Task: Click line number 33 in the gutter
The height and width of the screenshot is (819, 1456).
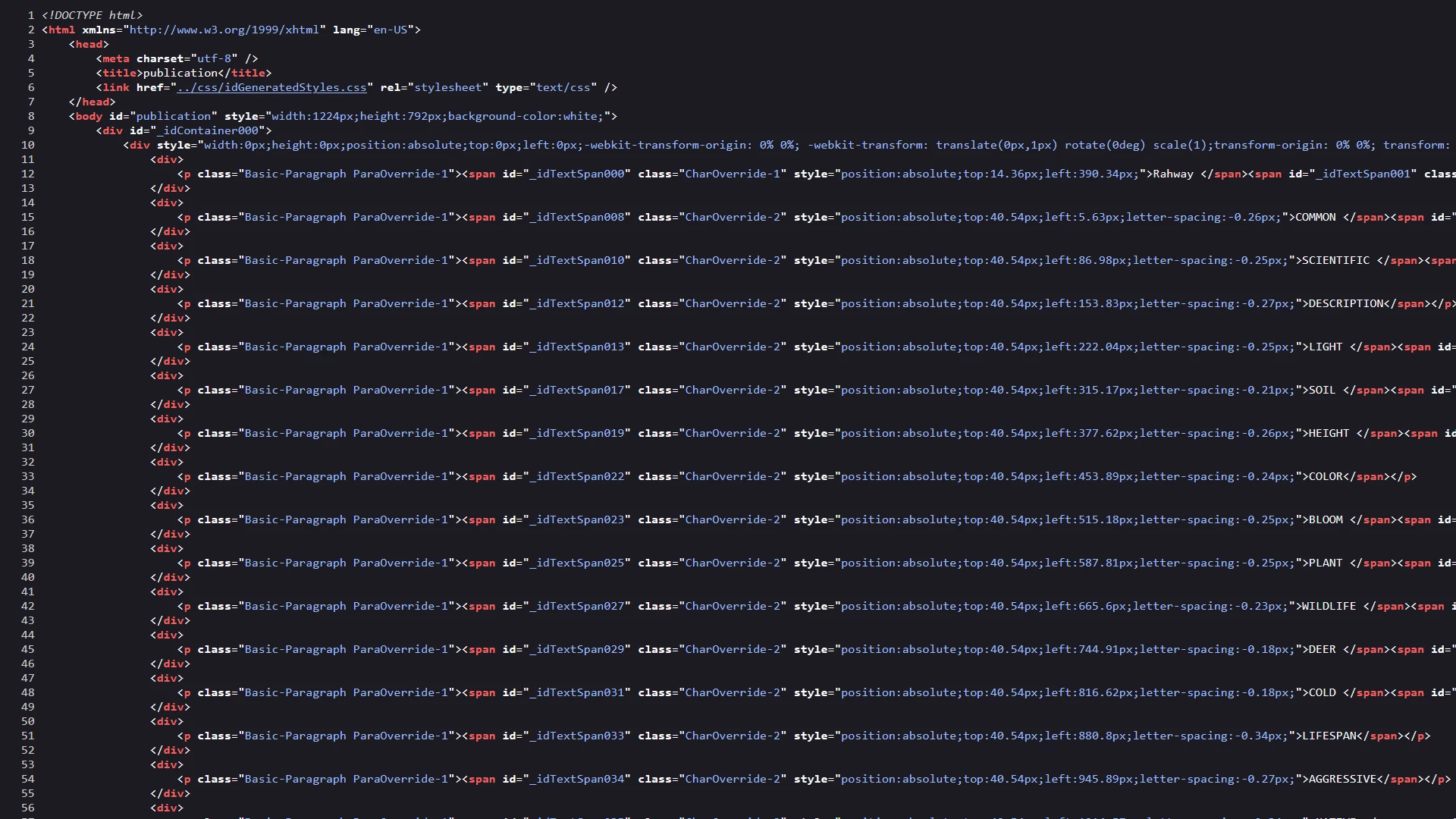Action: click(28, 476)
